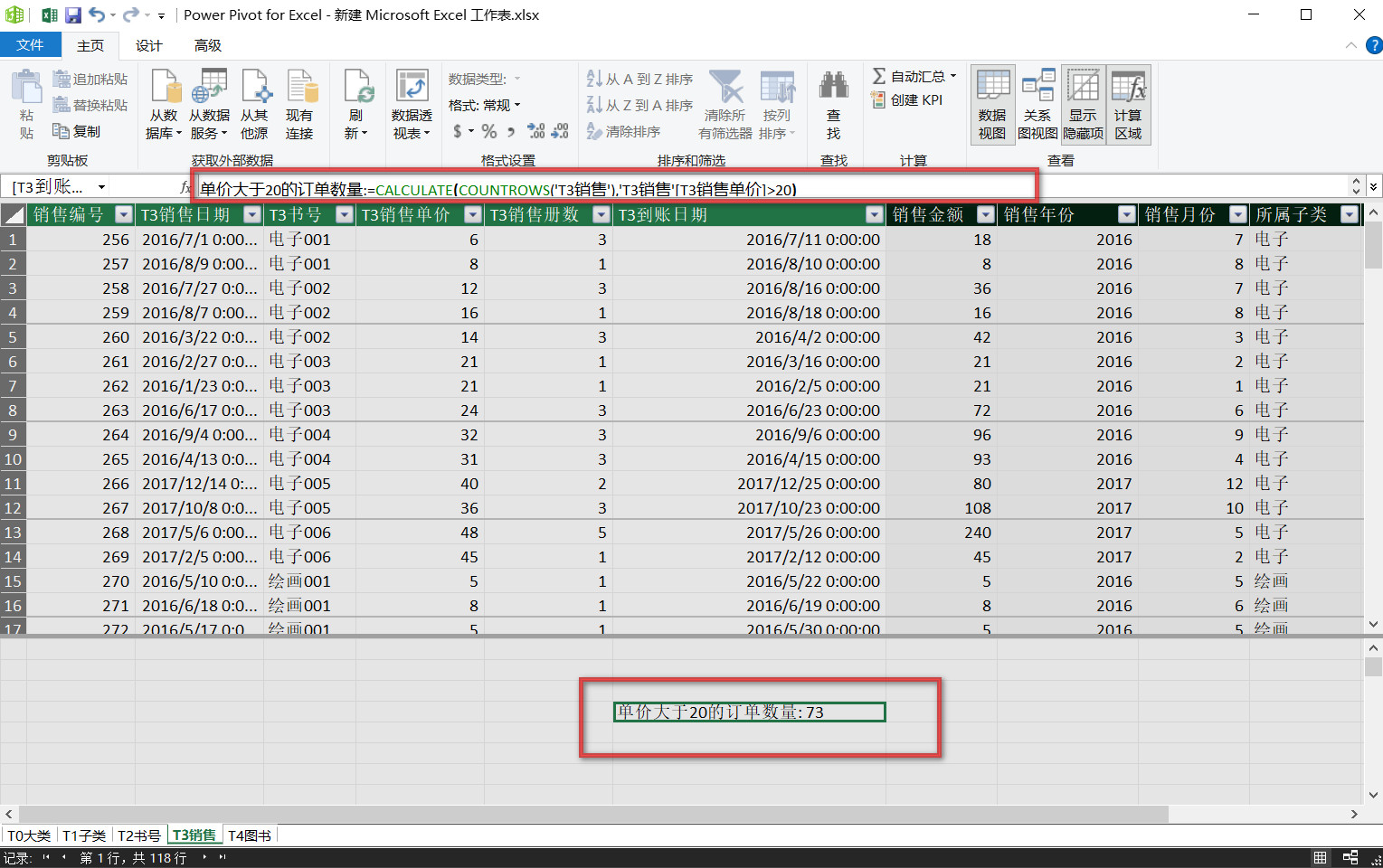Toggle 计算区域 (Calculation Area)
Viewport: 1383px width, 868px height.
[1128, 104]
